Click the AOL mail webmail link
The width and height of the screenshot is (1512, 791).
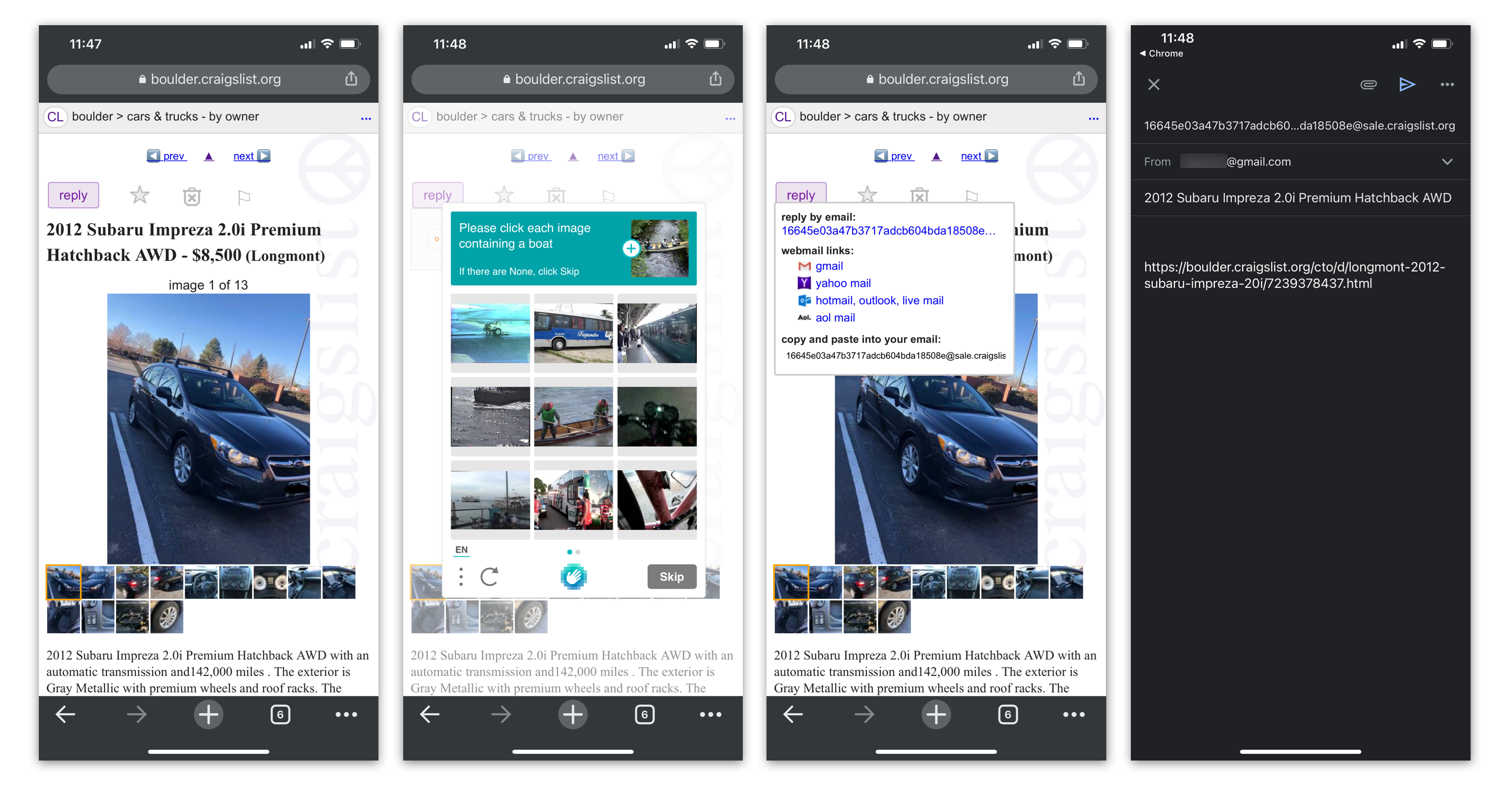833,317
